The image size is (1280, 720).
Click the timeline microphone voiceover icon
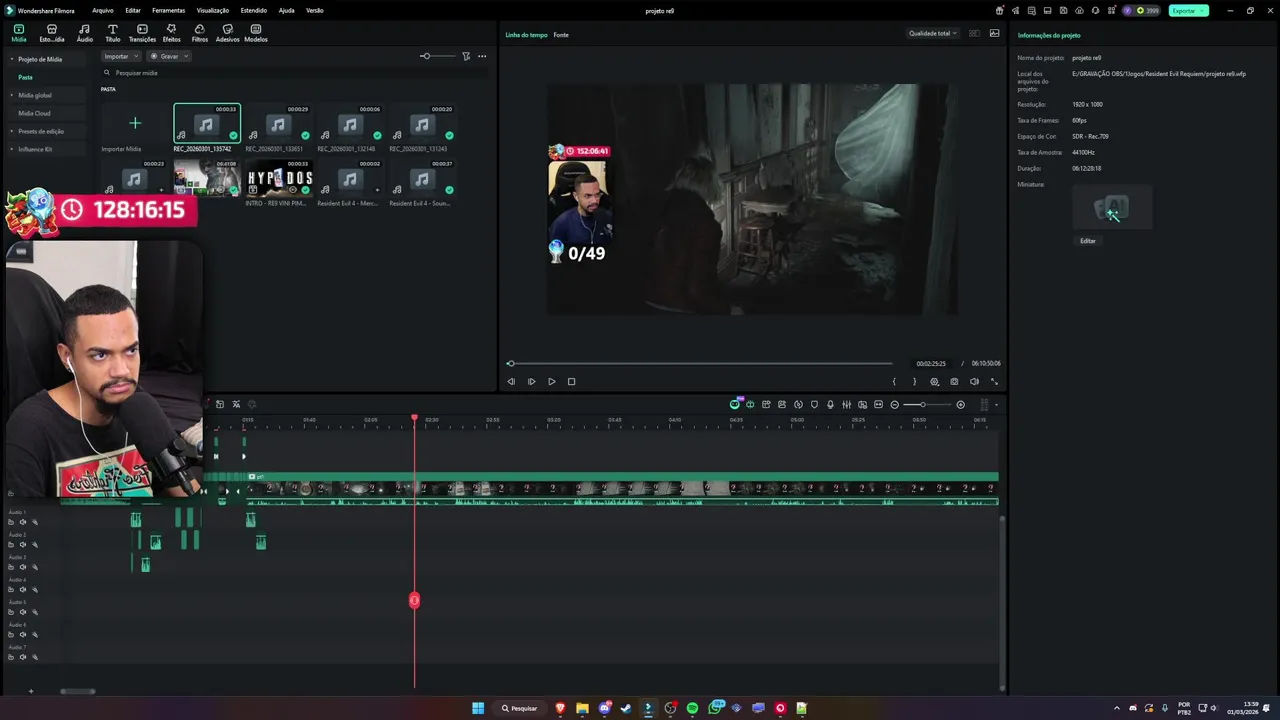point(830,405)
